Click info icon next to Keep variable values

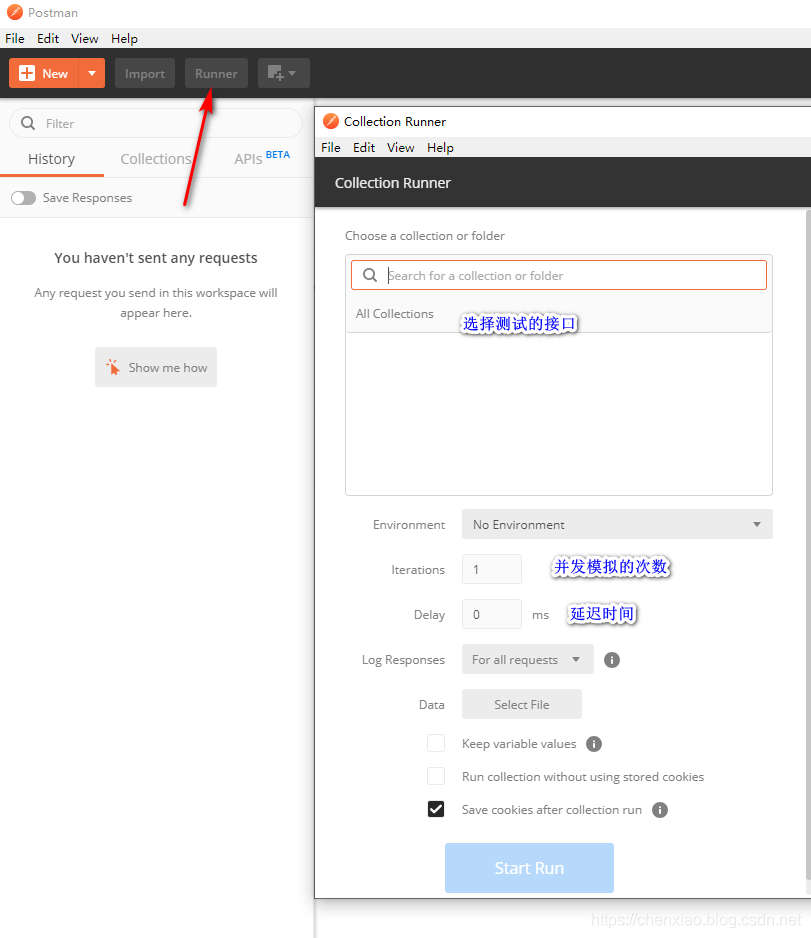[x=593, y=744]
